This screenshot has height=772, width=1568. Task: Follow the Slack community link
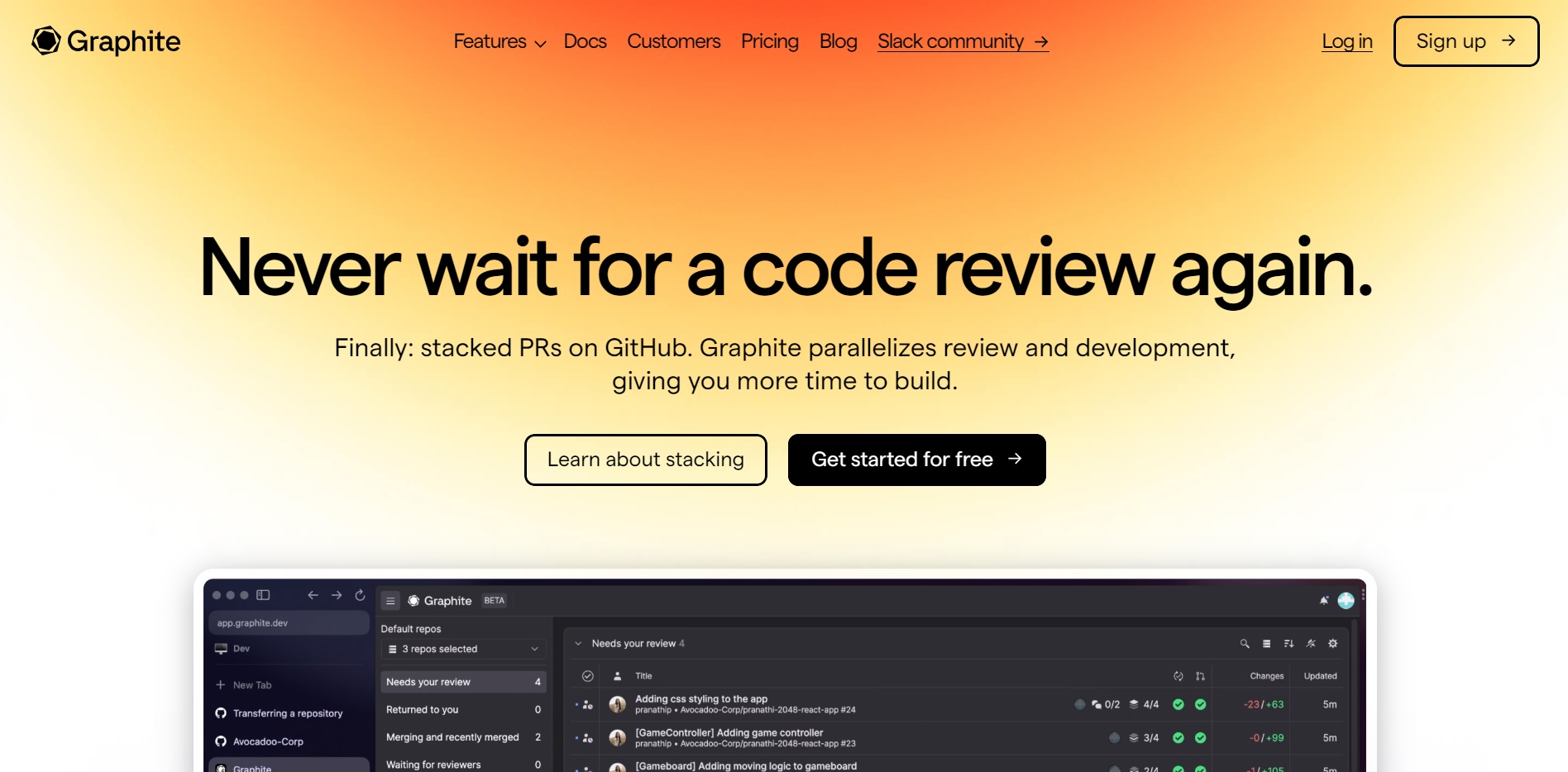click(963, 41)
